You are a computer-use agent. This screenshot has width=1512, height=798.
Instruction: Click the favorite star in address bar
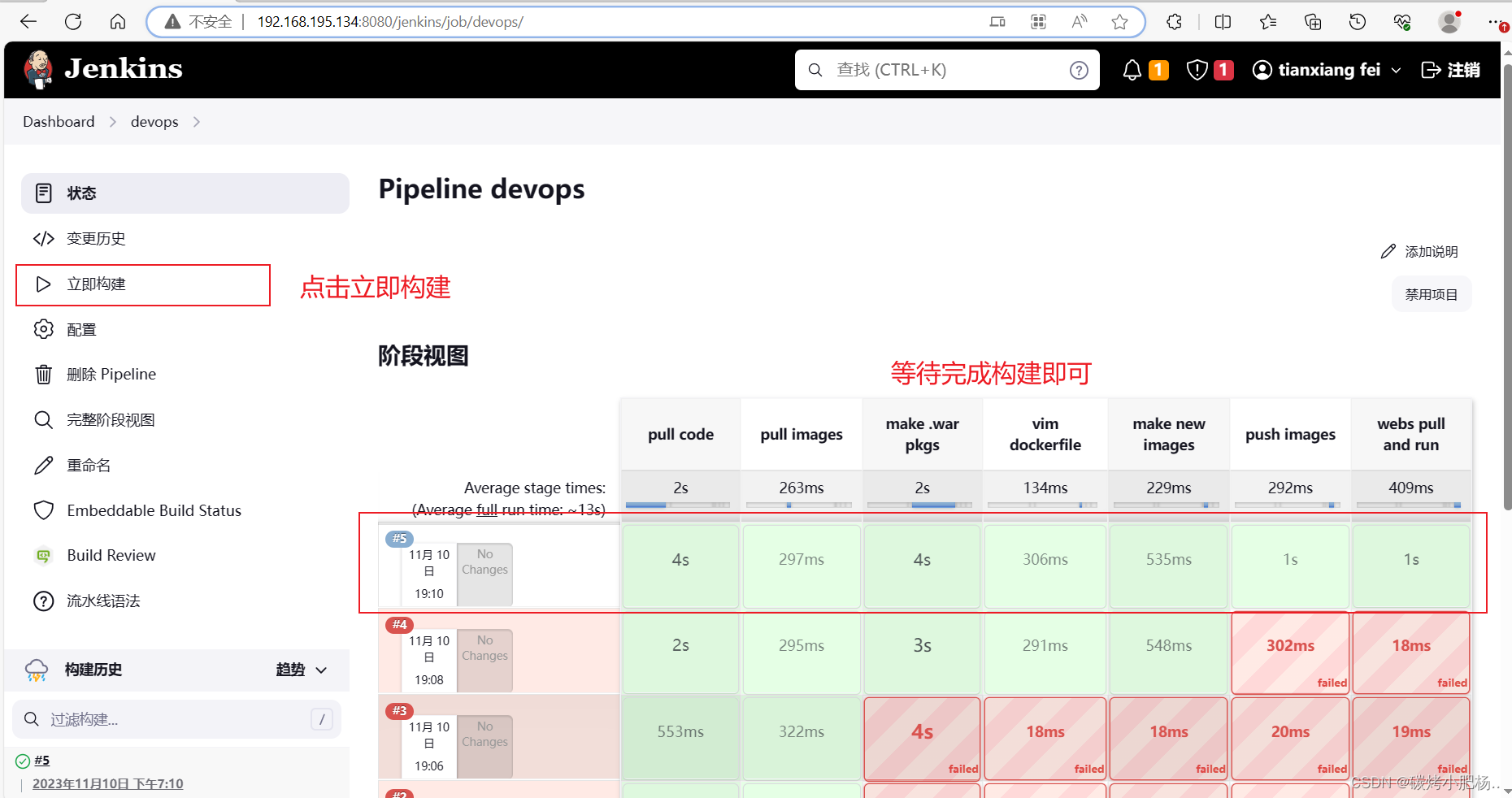pyautogui.click(x=1119, y=22)
